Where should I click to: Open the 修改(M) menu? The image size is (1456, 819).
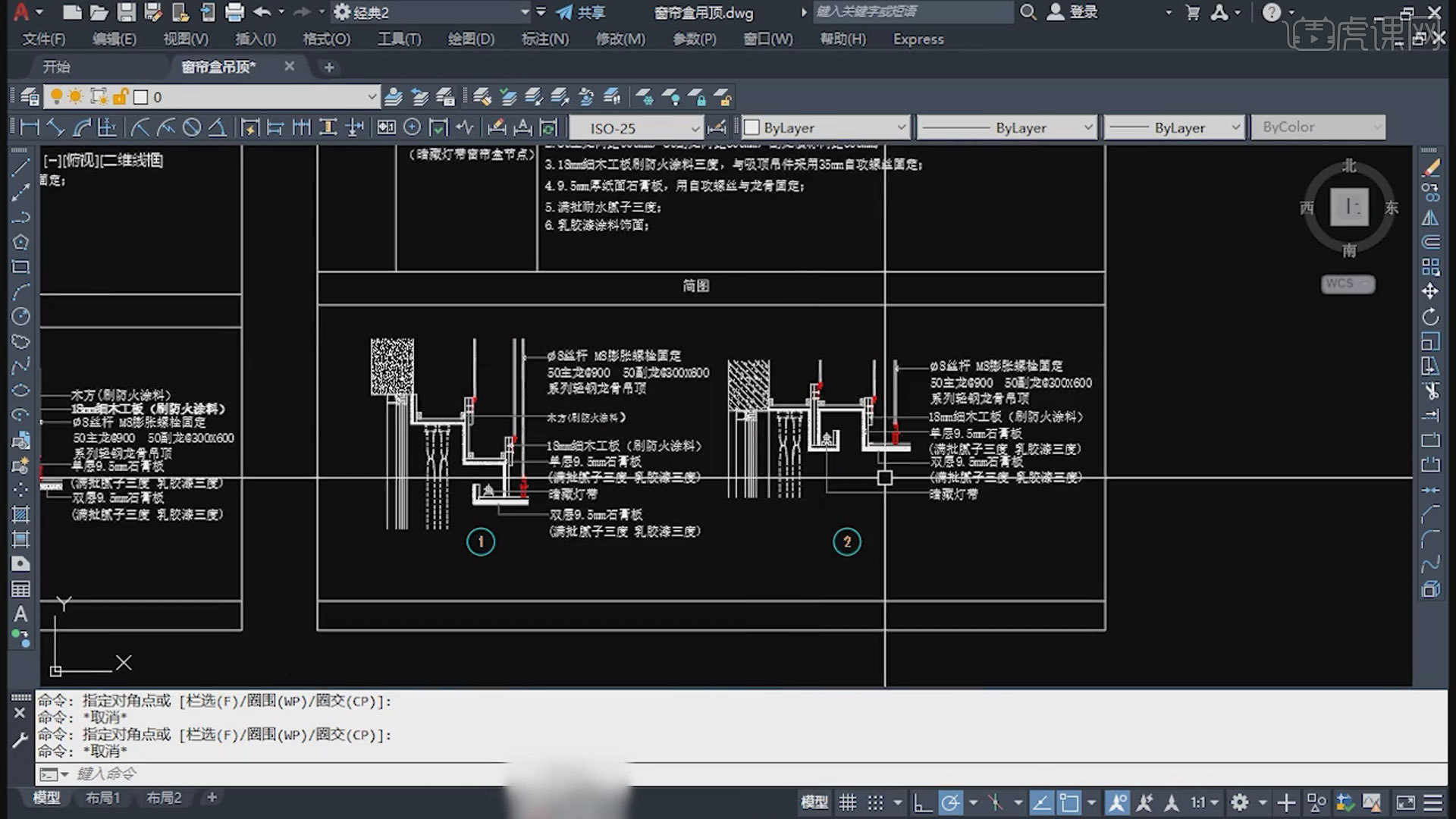[x=620, y=39]
